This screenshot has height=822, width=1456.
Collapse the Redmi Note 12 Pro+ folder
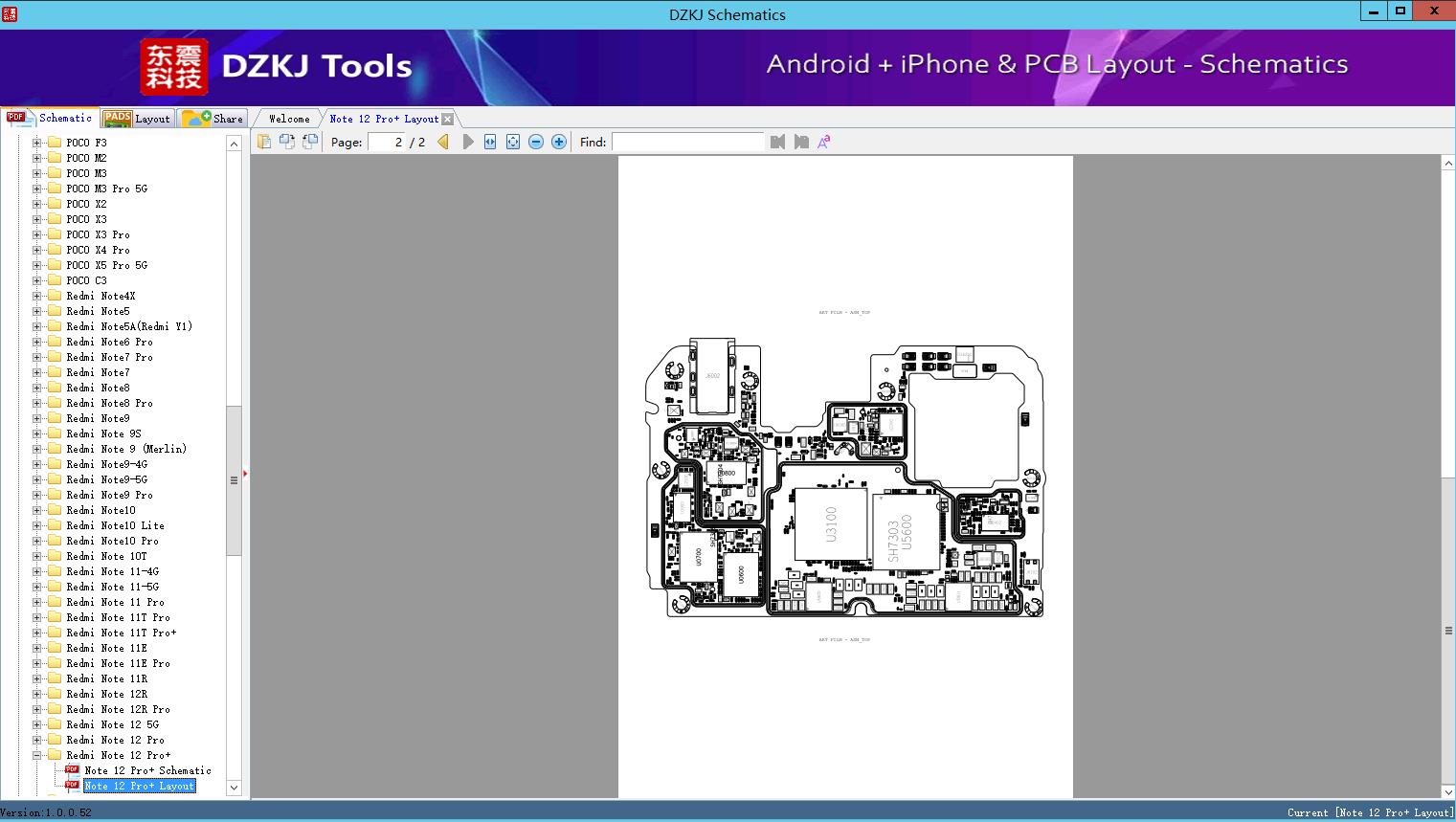tap(37, 755)
